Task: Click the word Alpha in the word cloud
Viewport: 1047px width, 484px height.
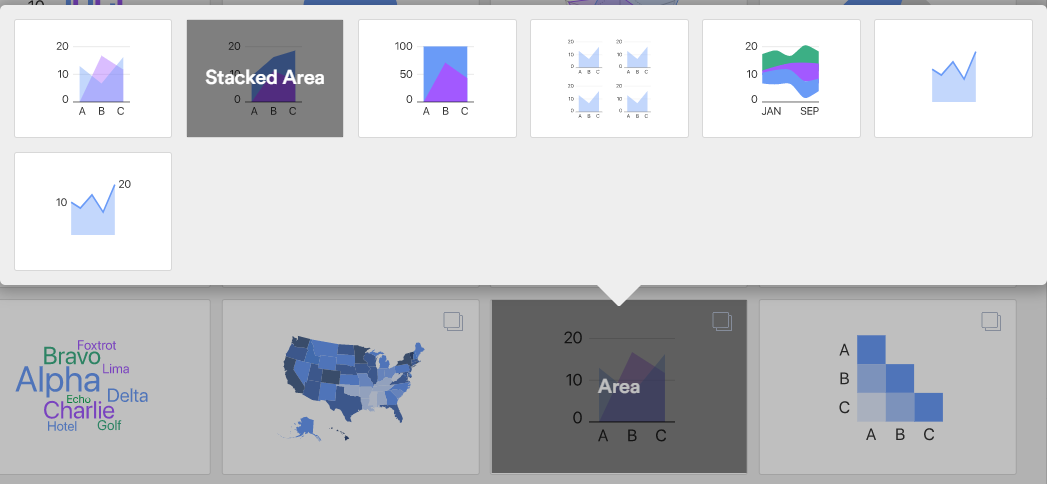Action: click(x=57, y=380)
